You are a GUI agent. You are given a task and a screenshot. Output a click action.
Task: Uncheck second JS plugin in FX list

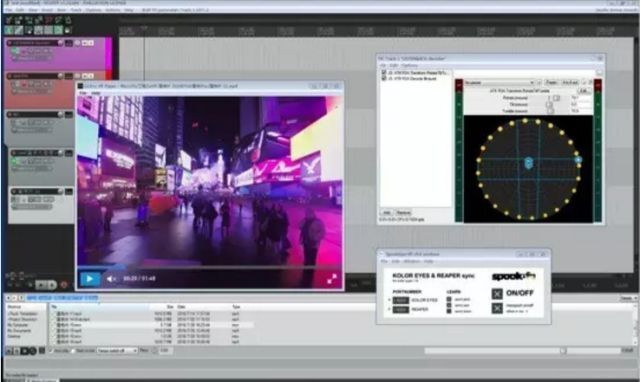[384, 78]
